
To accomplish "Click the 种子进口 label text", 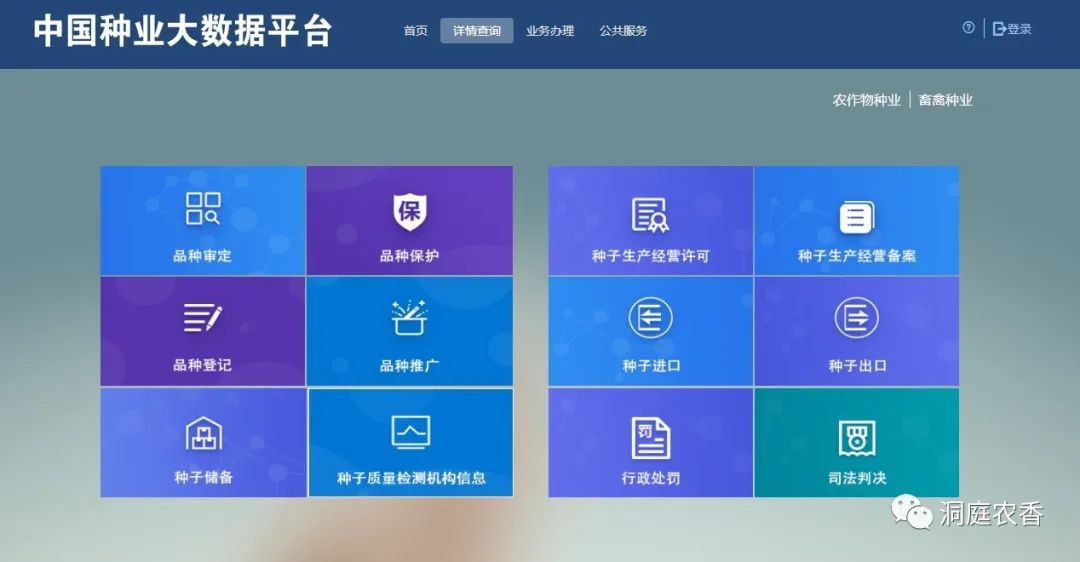I will pos(651,366).
